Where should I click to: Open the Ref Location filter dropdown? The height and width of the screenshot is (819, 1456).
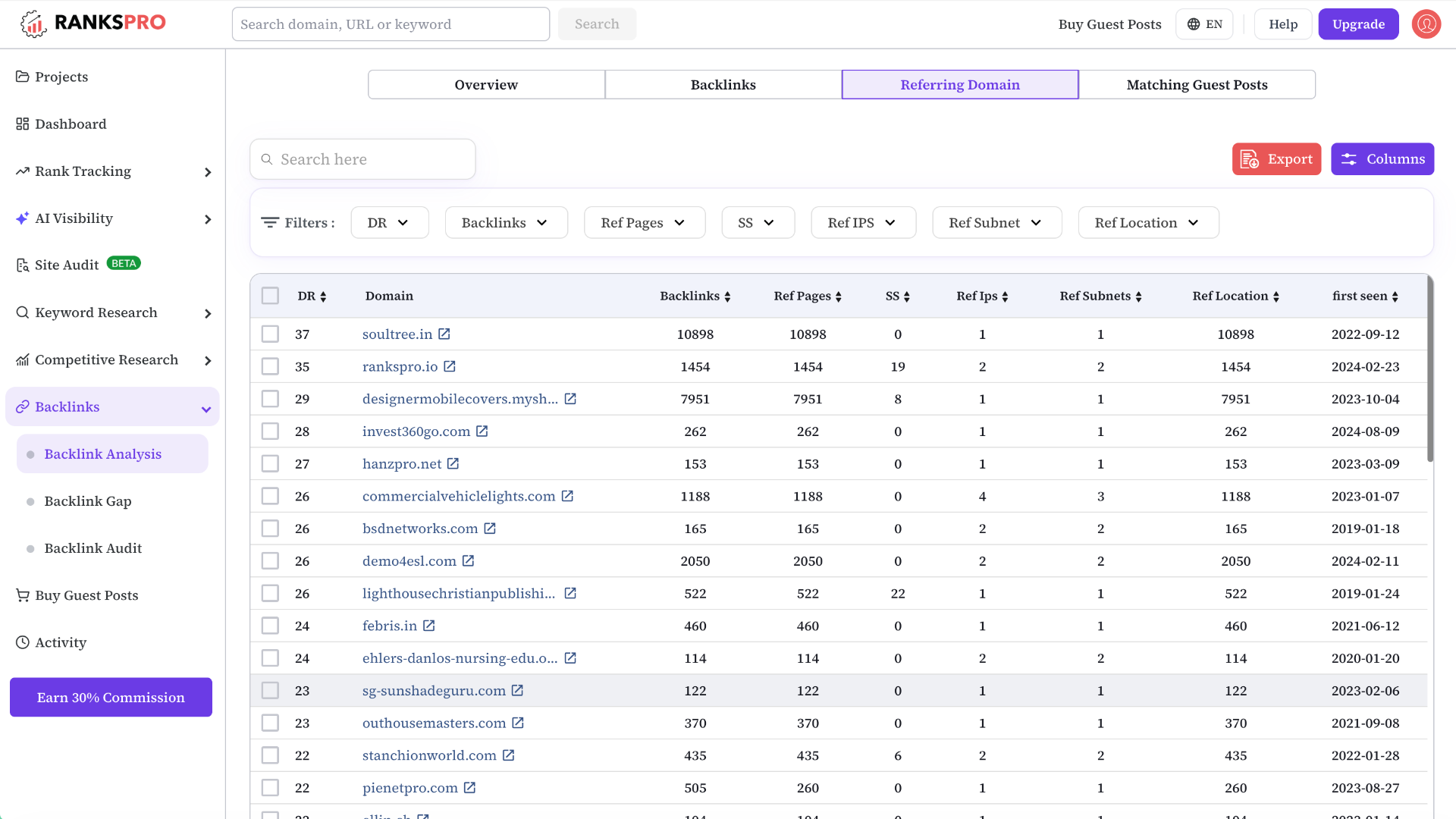[1149, 222]
